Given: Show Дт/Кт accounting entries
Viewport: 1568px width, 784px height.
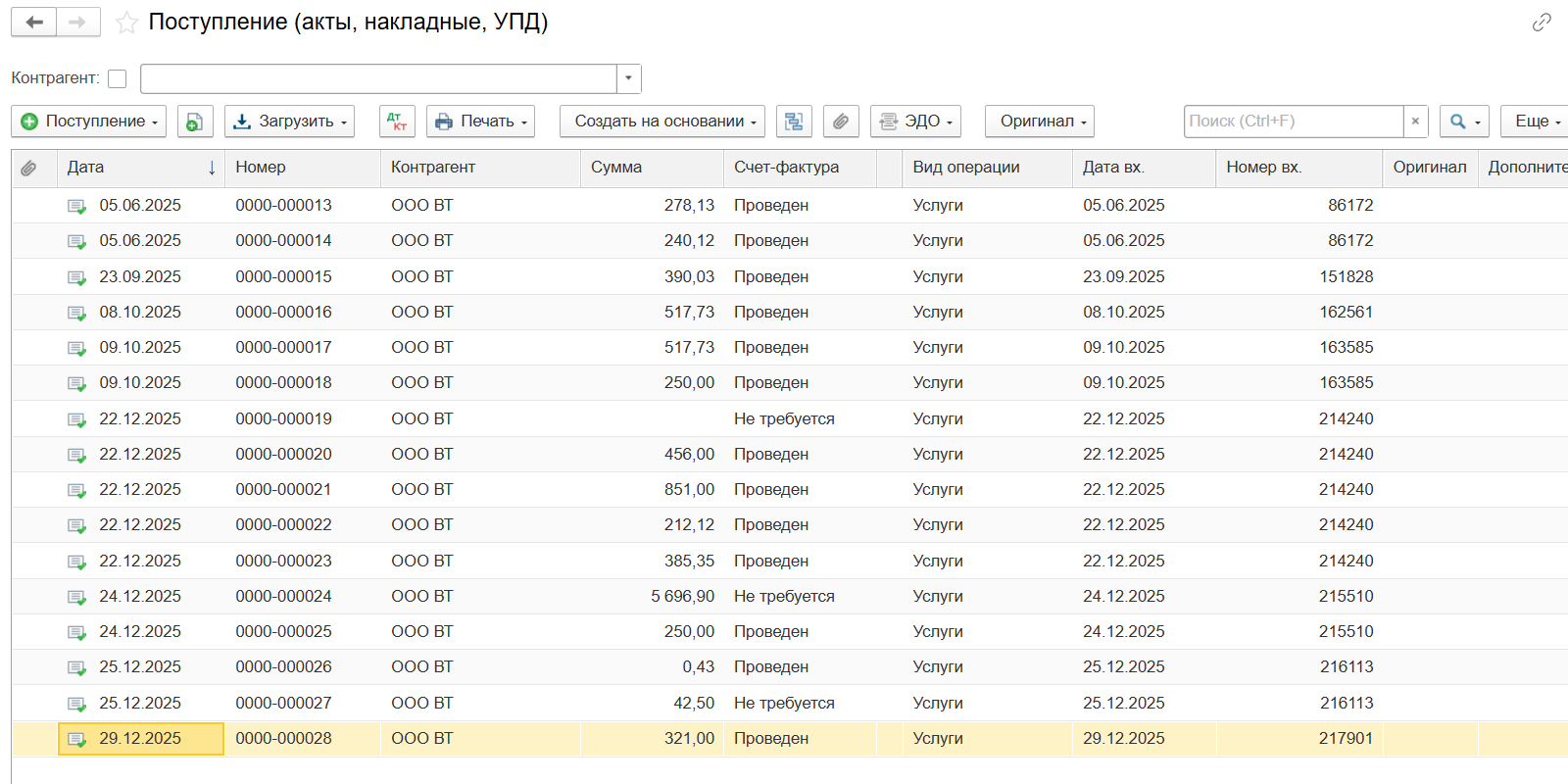Looking at the screenshot, I should [397, 122].
